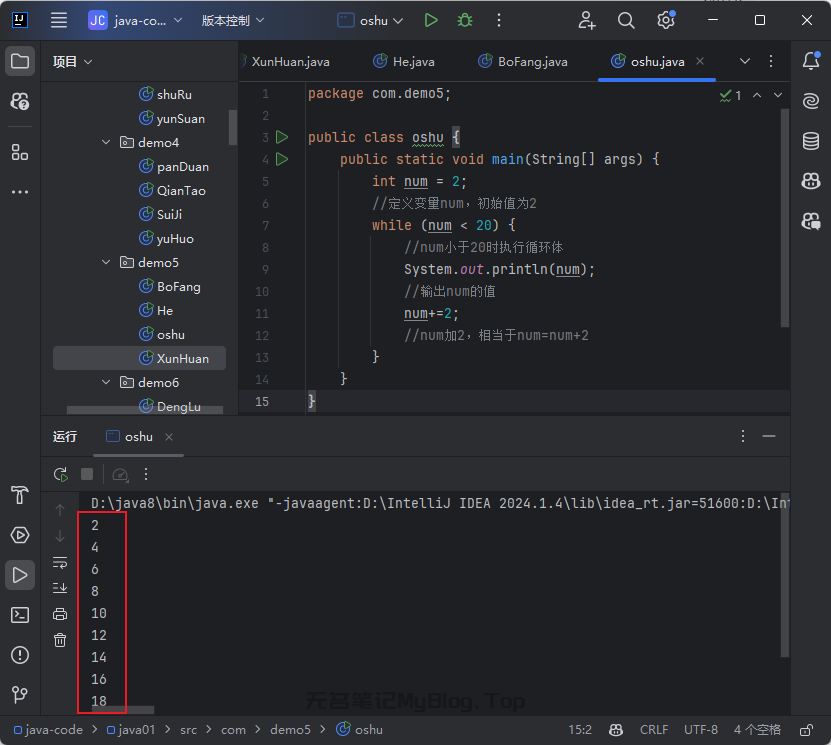Open the 项目 view dropdown
The image size is (831, 745).
pyautogui.click(x=73, y=61)
